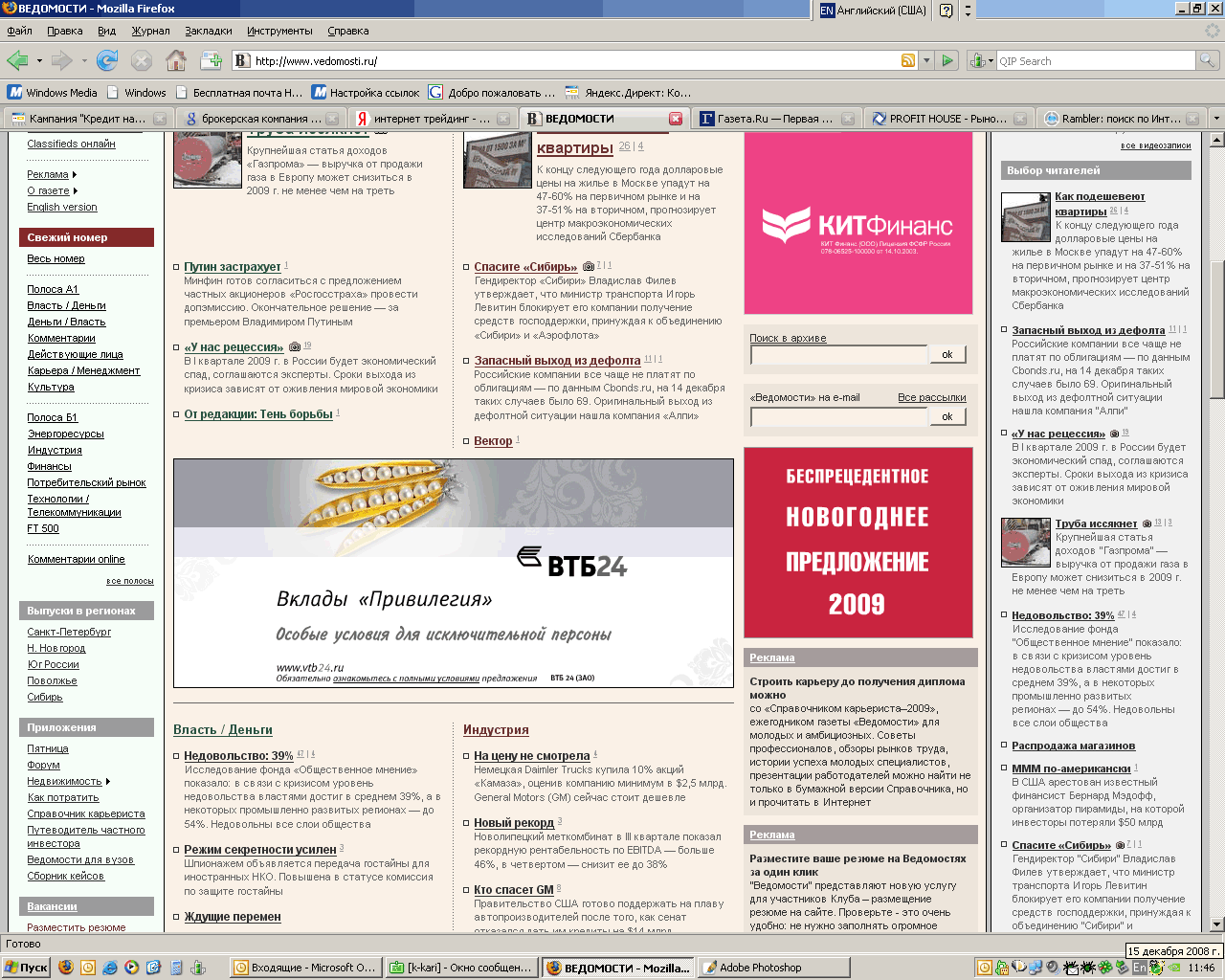Close the ВЕДОМОСТИ tab
The height and width of the screenshot is (980, 1225).
click(x=676, y=119)
